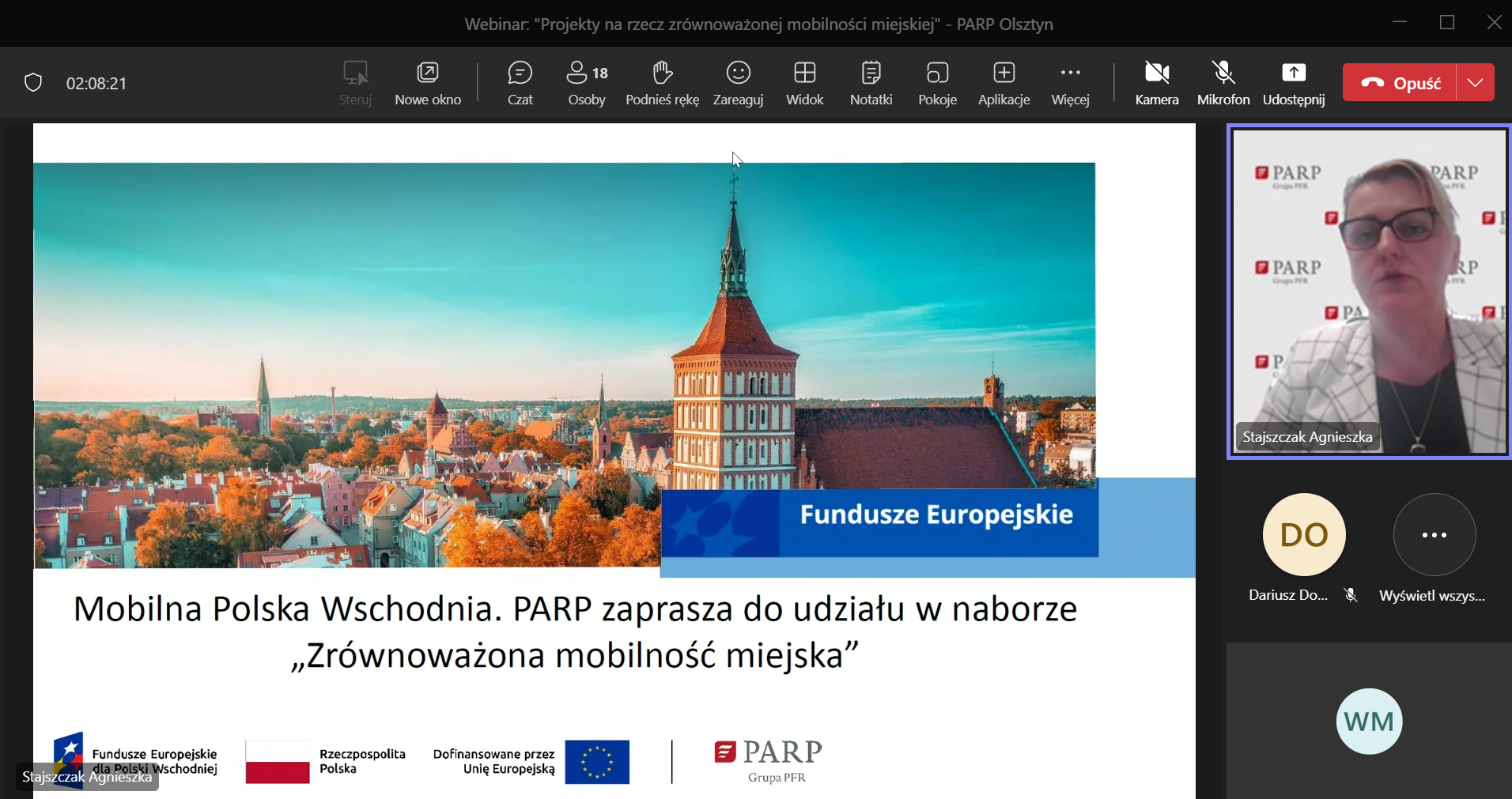Open the Więcej options menu
1512x799 pixels.
1070,81
